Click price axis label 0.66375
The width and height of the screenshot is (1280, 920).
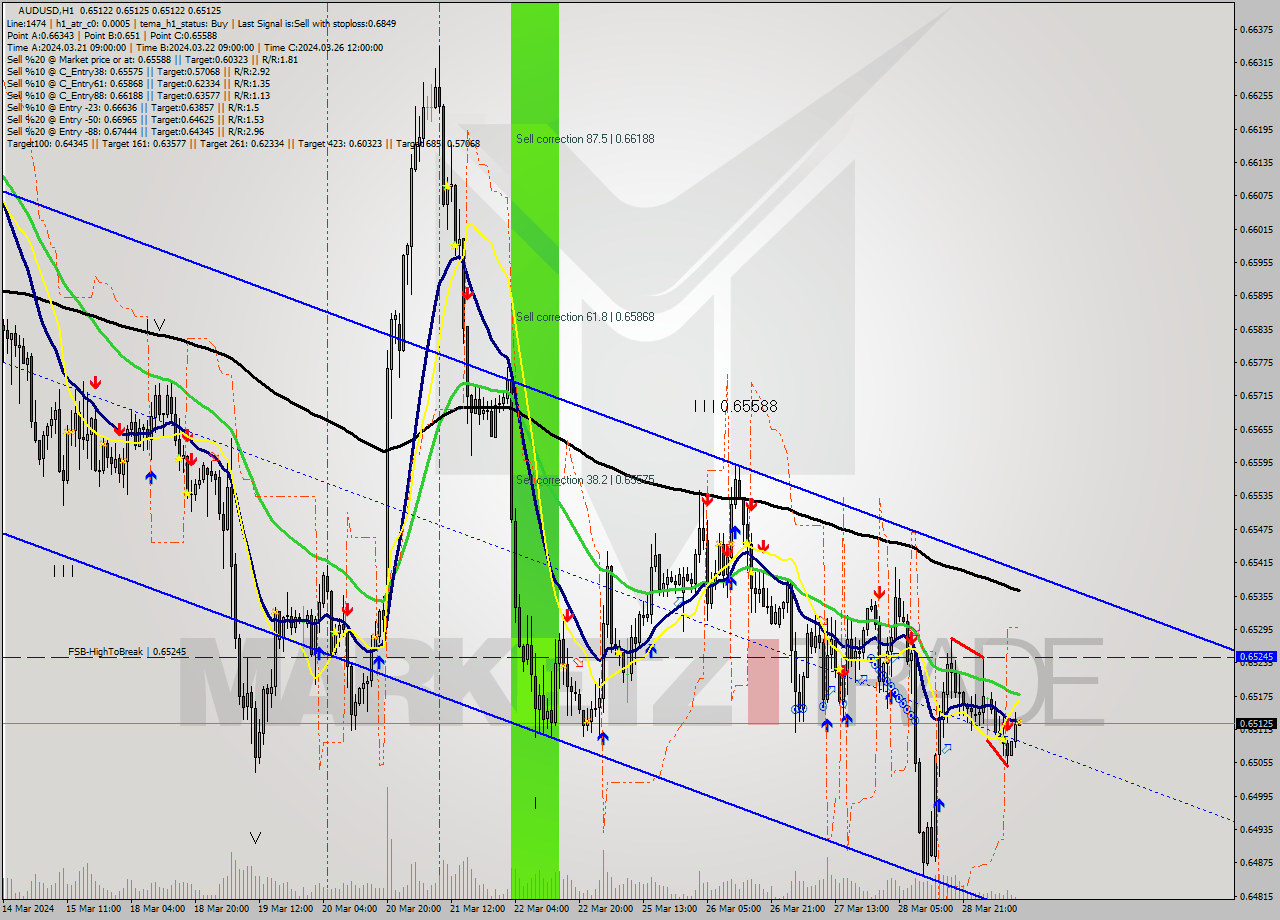(x=1255, y=29)
